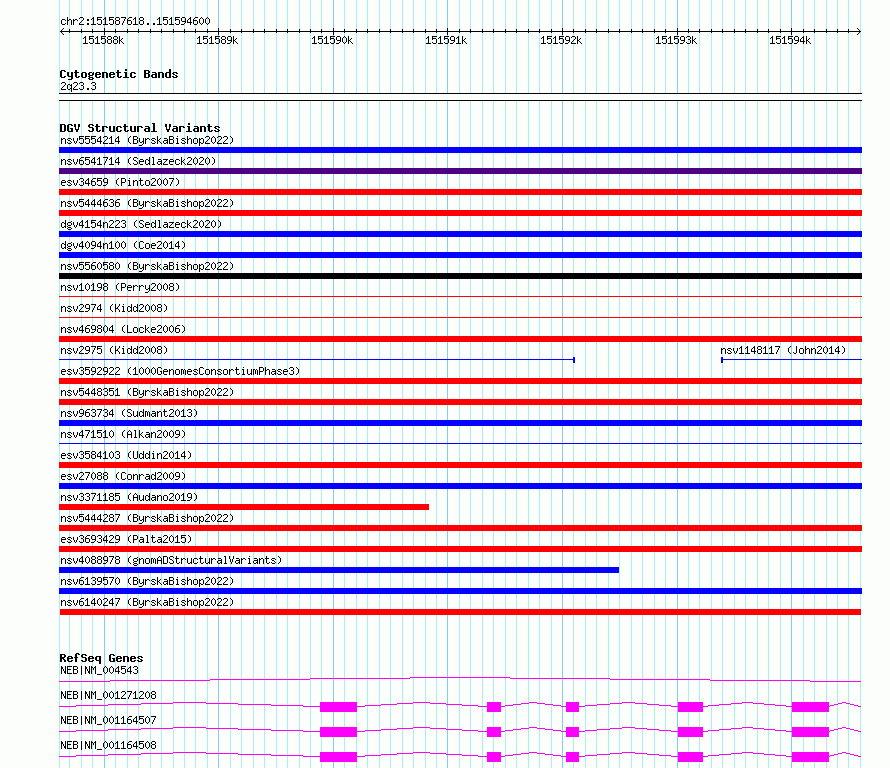890x768 pixels.
Task: Click the nsv10198 (Perry2008) label
Action: (120, 287)
